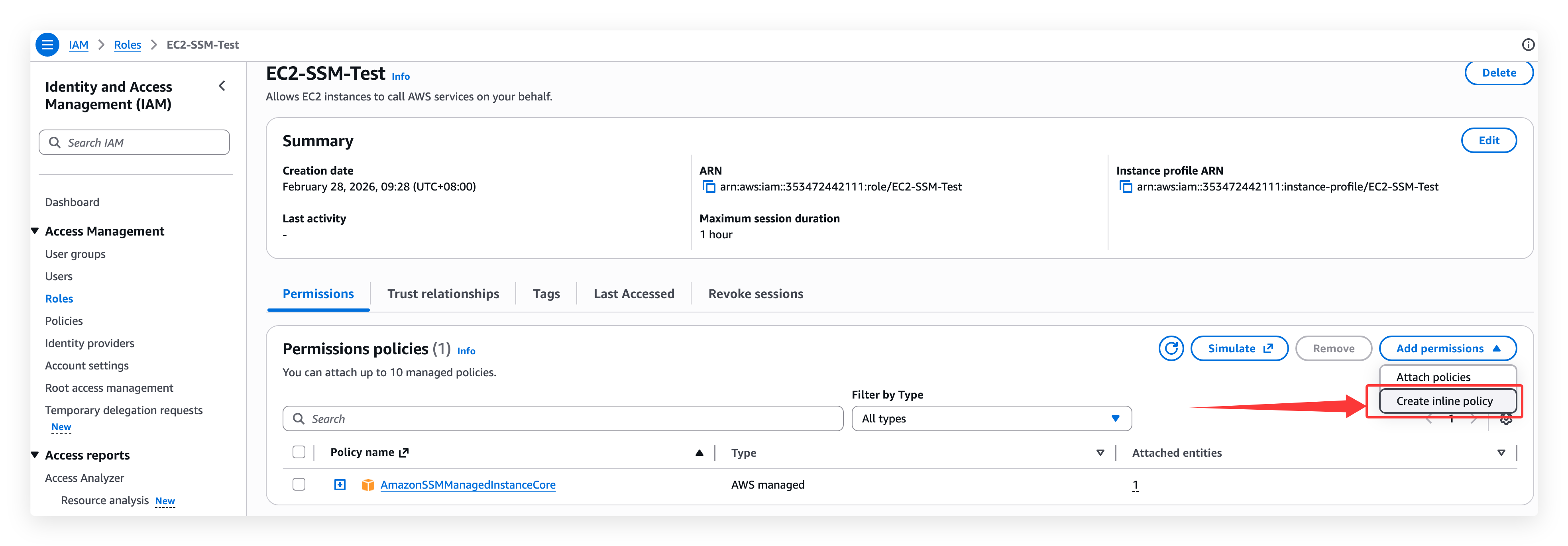Copy the instance profile ARN icon
1568x546 pixels.
pyautogui.click(x=1126, y=187)
